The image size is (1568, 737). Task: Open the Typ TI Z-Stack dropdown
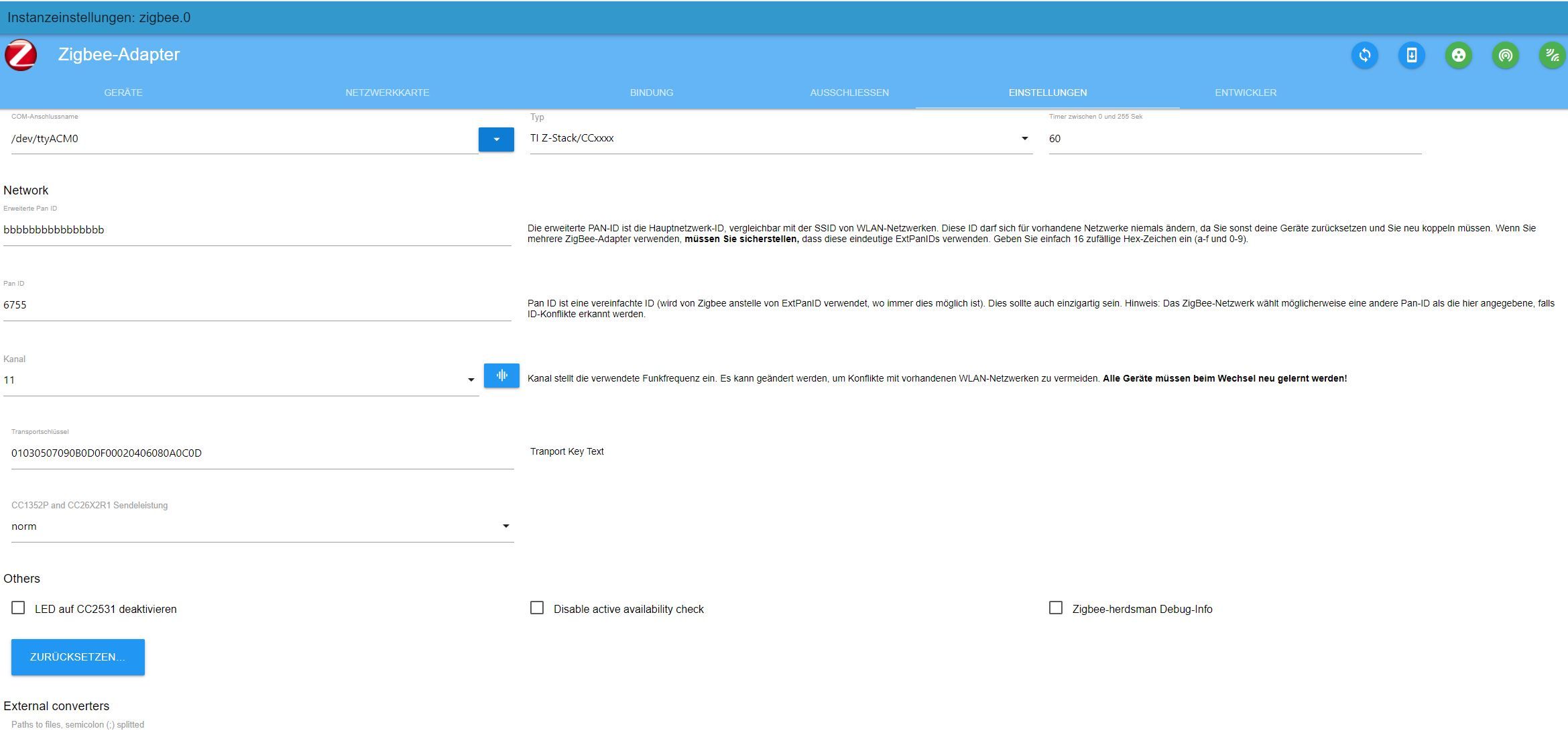coord(780,138)
